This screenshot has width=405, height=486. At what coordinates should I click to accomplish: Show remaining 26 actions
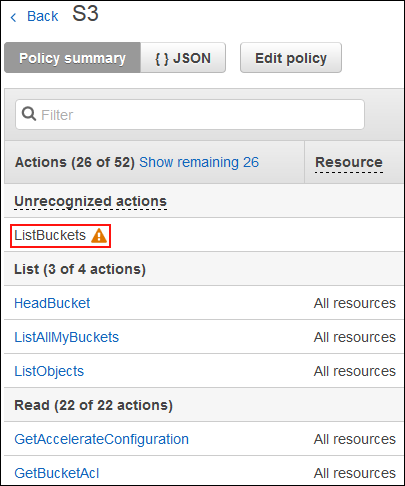[x=199, y=162]
